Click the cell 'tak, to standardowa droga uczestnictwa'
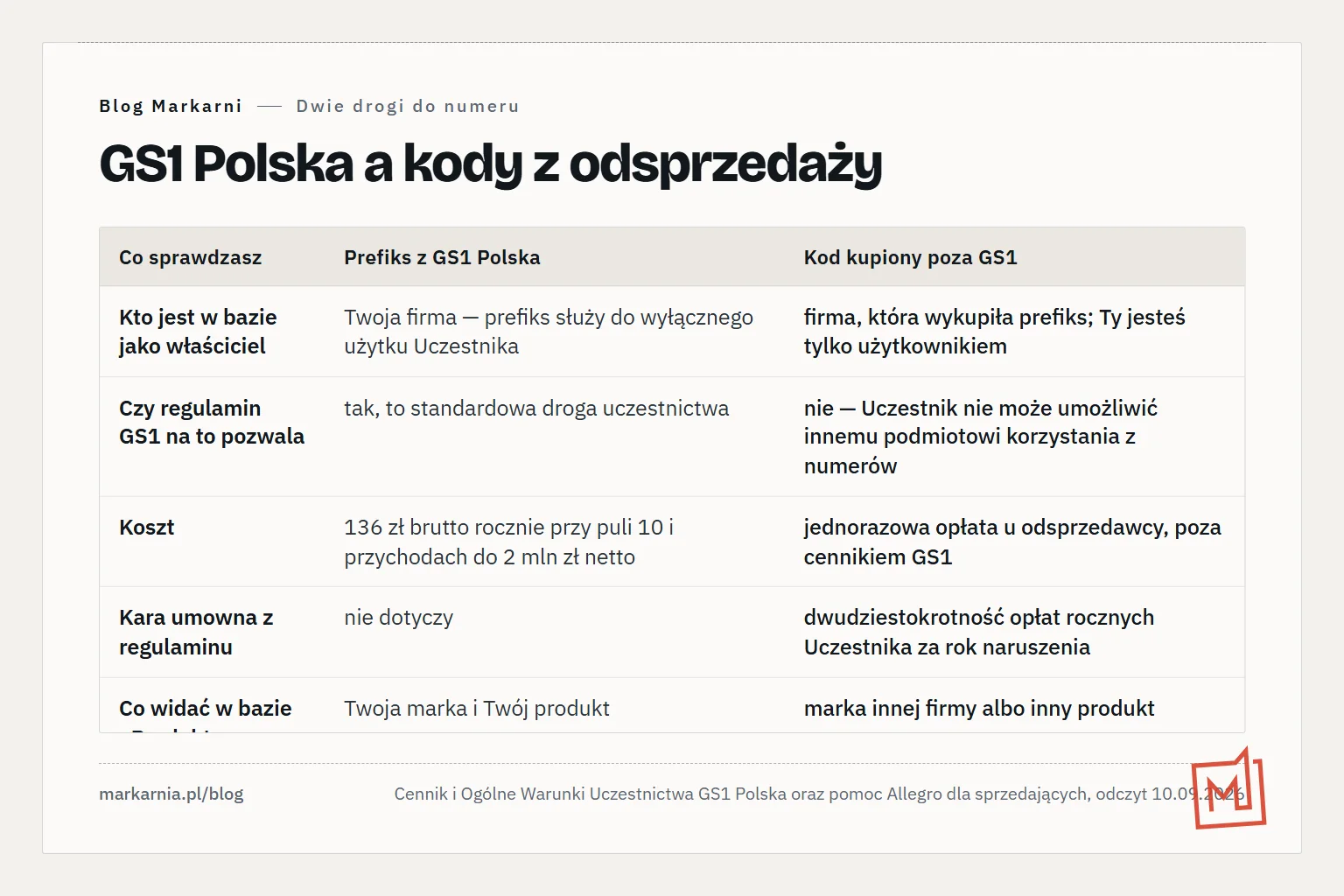 (536, 408)
